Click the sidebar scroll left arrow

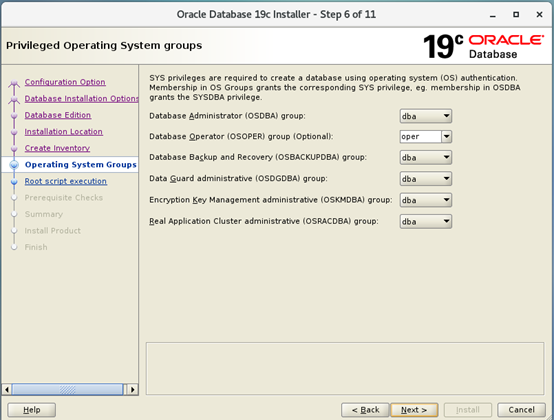7,390
